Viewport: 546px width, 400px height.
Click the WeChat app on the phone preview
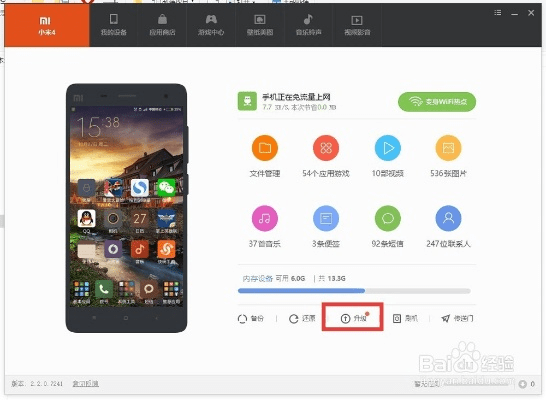coord(166,190)
